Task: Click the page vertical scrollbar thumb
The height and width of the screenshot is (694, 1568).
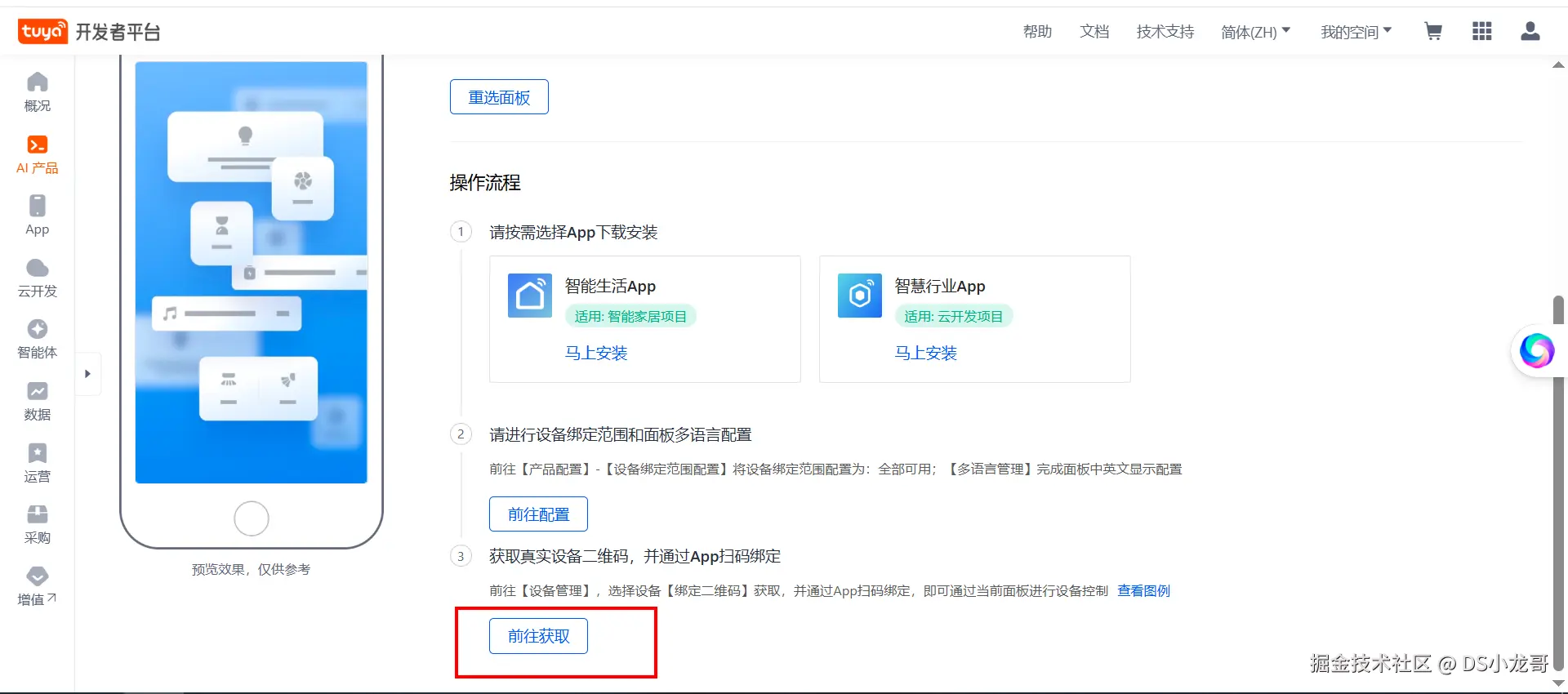Action: point(1558,482)
